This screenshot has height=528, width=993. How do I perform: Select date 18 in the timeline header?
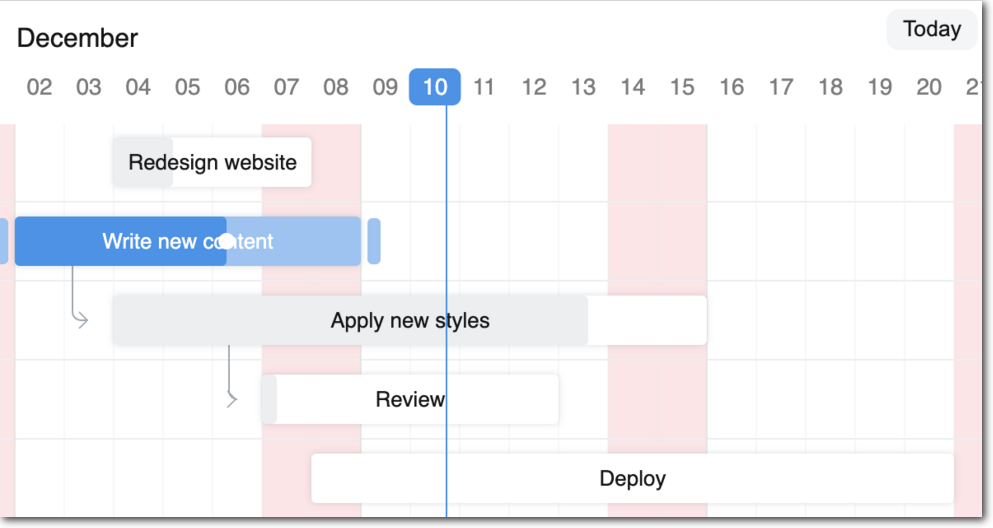click(830, 87)
